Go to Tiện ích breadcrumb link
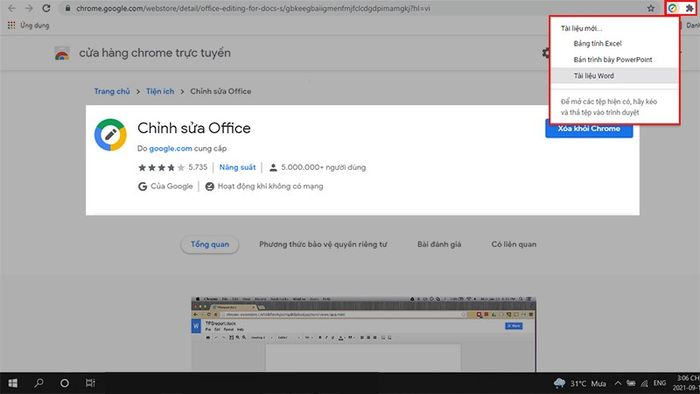The image size is (700, 394). coord(160,91)
